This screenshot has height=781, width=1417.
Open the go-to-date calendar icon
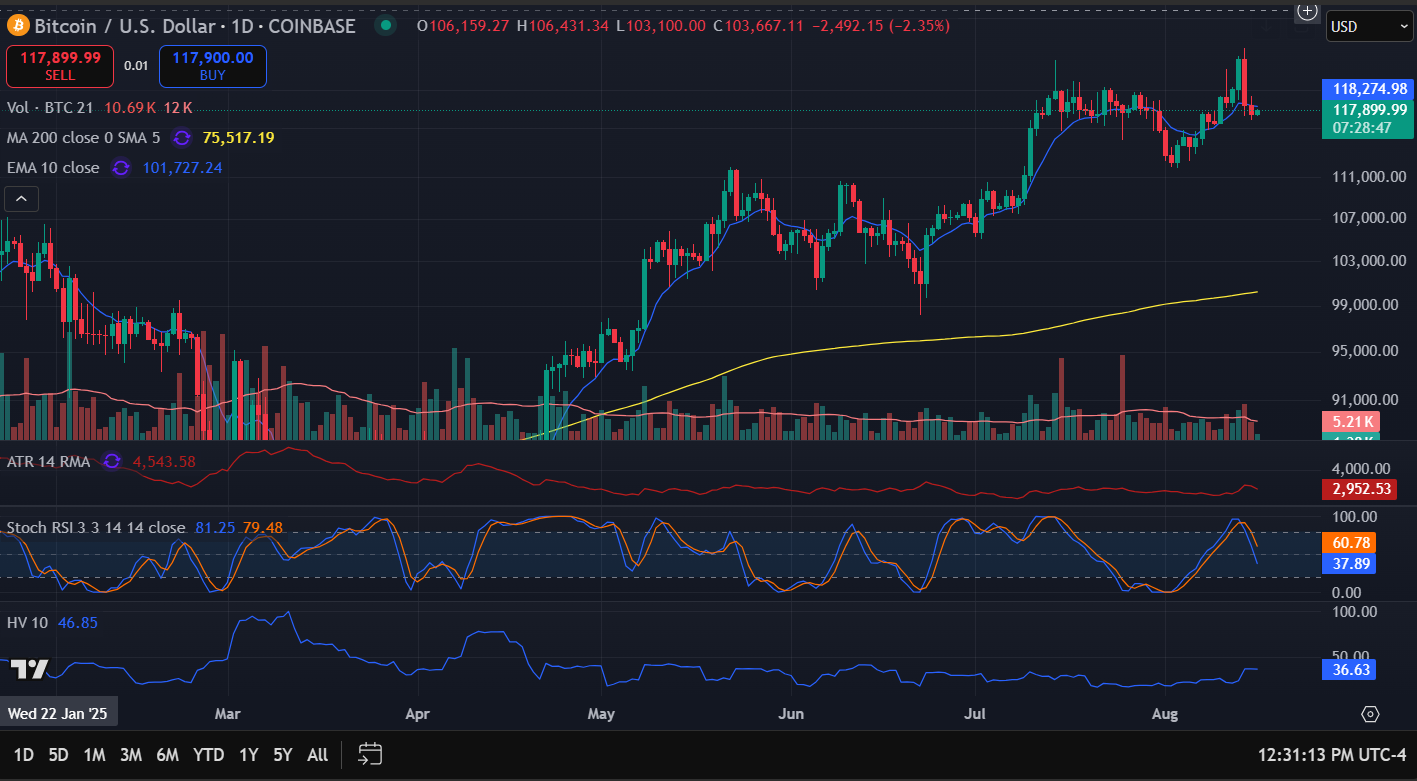370,754
